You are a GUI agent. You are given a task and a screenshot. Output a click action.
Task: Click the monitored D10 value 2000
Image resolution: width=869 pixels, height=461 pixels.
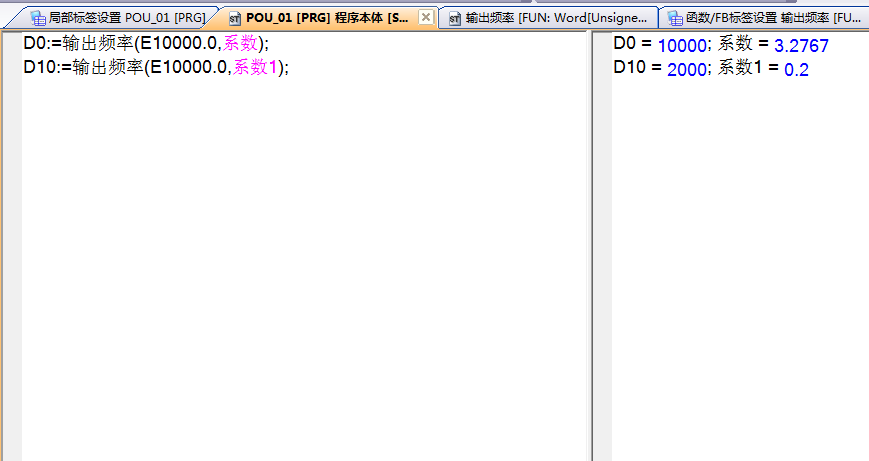coord(686,69)
